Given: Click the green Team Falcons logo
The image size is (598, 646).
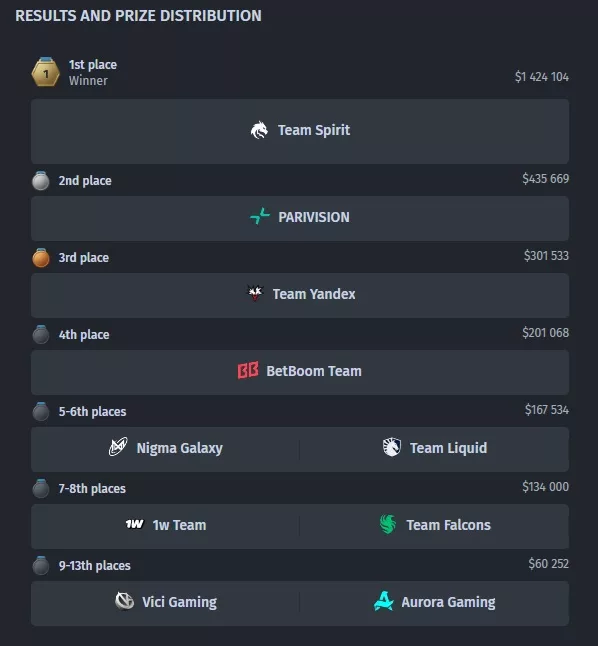Looking at the screenshot, I should pos(388,524).
